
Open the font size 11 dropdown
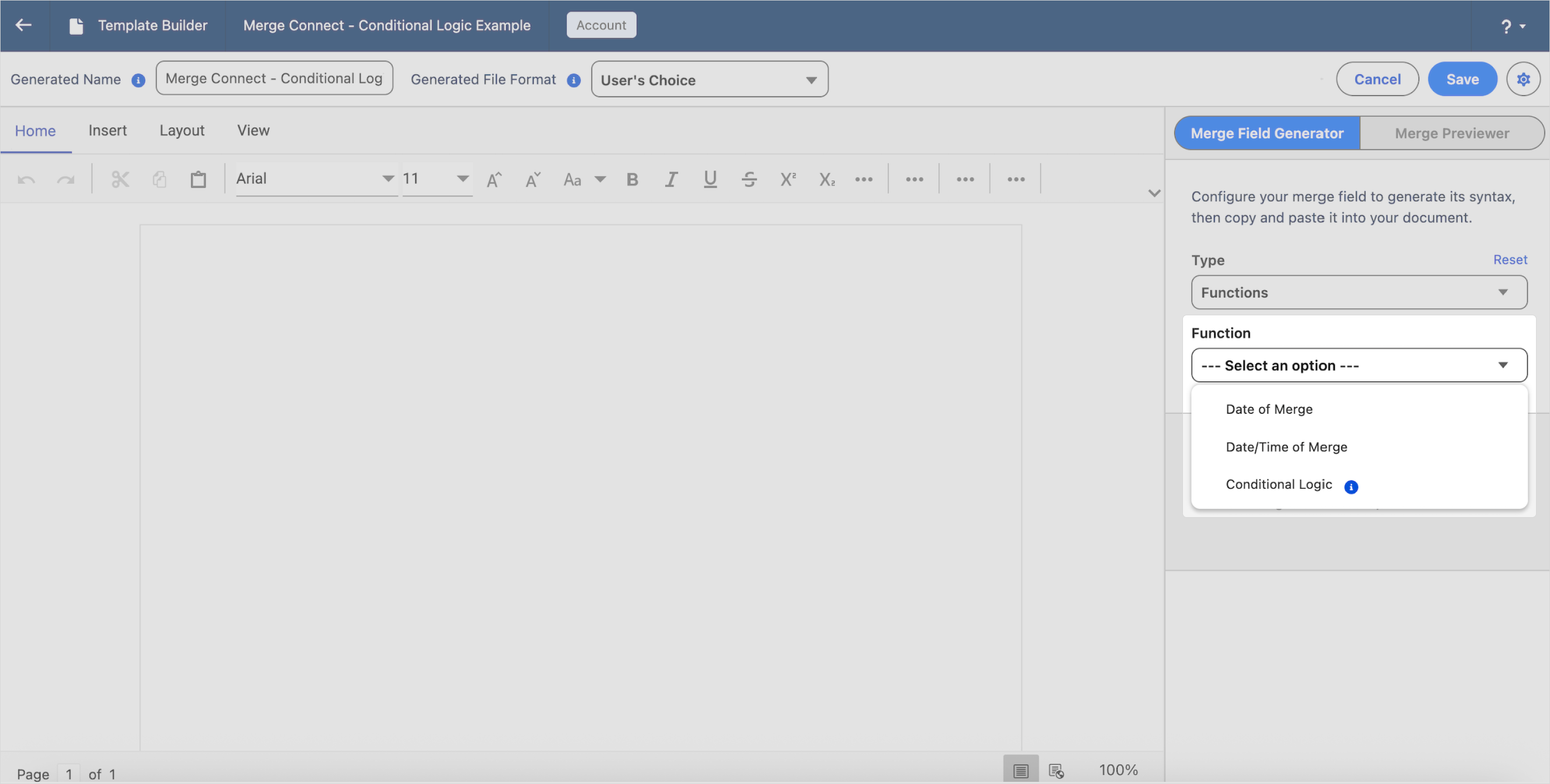pyautogui.click(x=437, y=179)
